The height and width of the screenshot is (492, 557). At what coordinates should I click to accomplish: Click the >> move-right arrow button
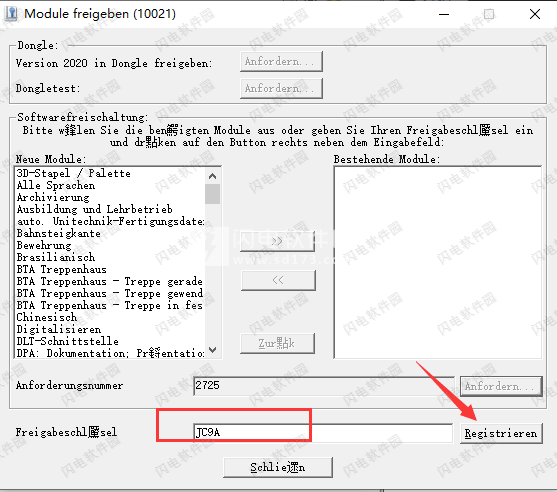(277, 242)
